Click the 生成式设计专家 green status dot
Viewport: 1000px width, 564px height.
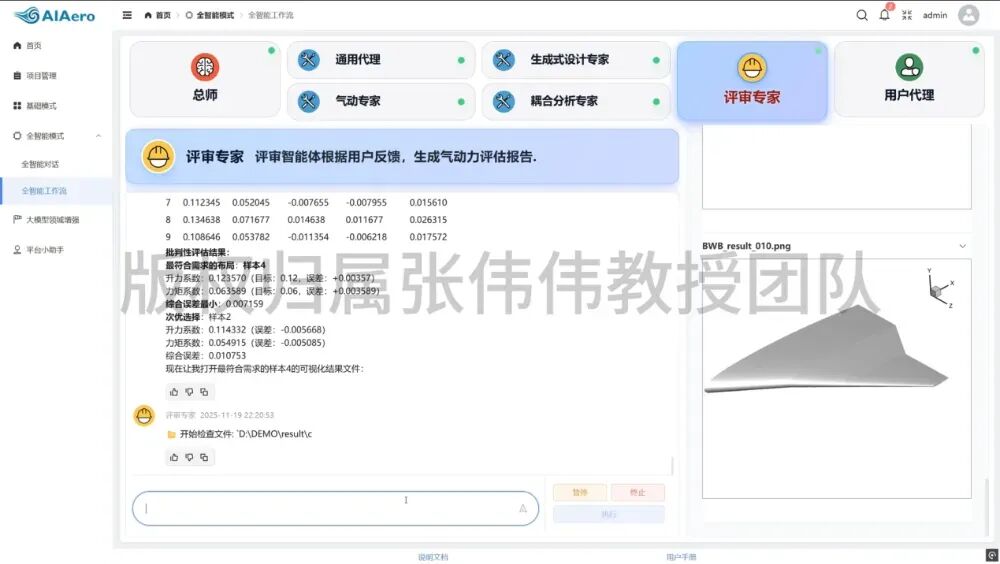click(x=656, y=61)
